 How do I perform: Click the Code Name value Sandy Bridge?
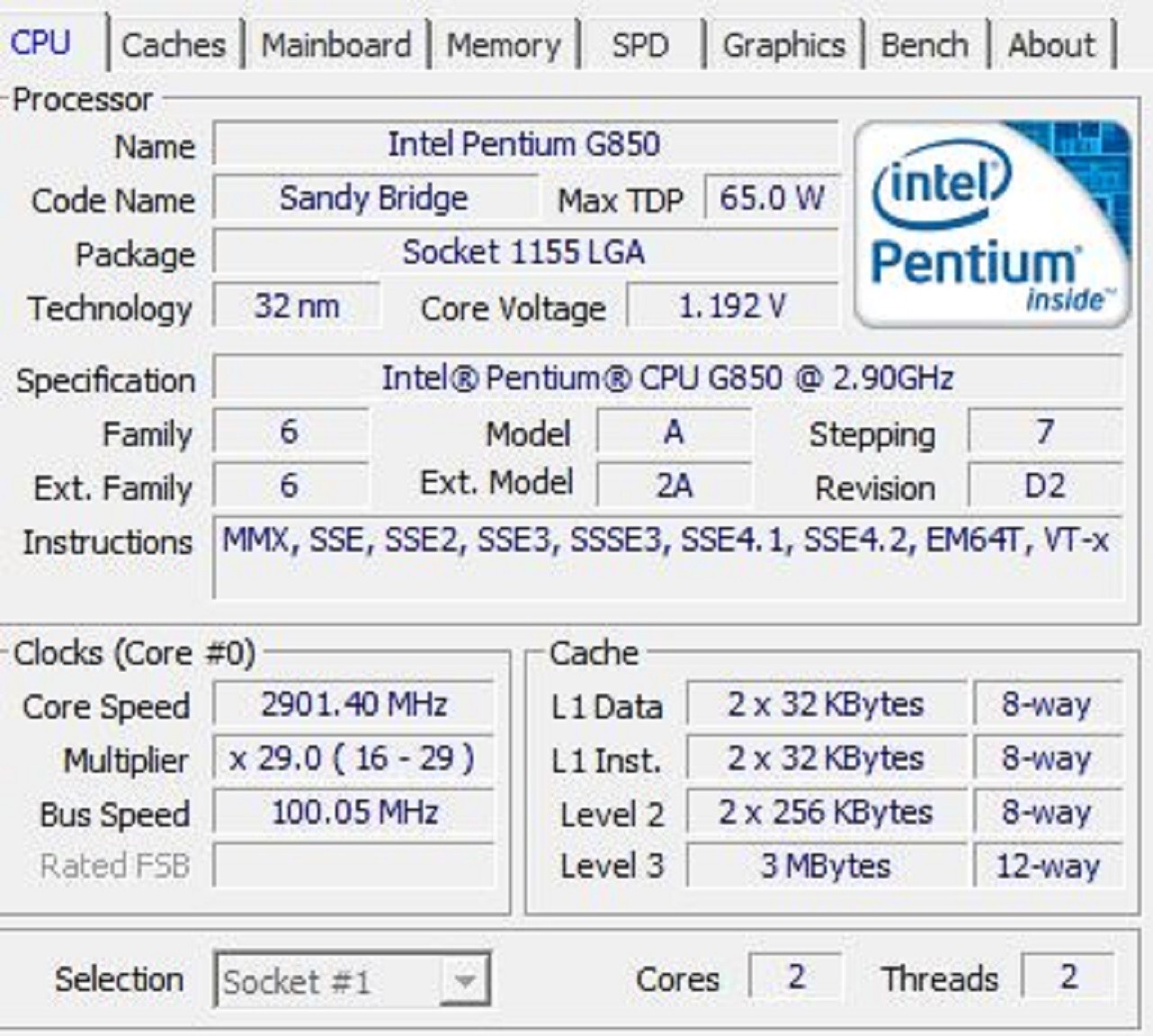click(x=375, y=198)
